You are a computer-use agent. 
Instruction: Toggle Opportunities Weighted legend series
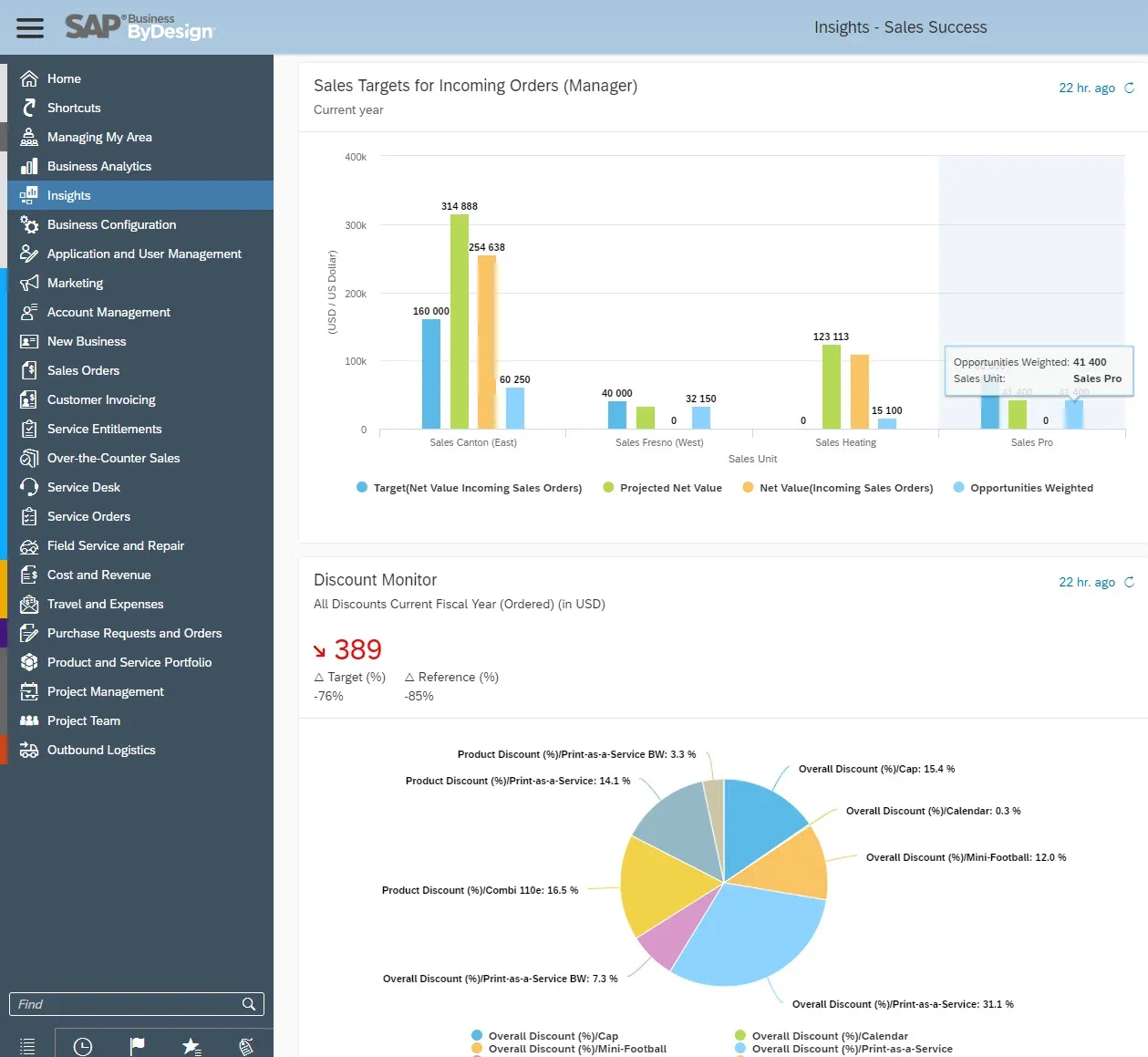(1030, 488)
